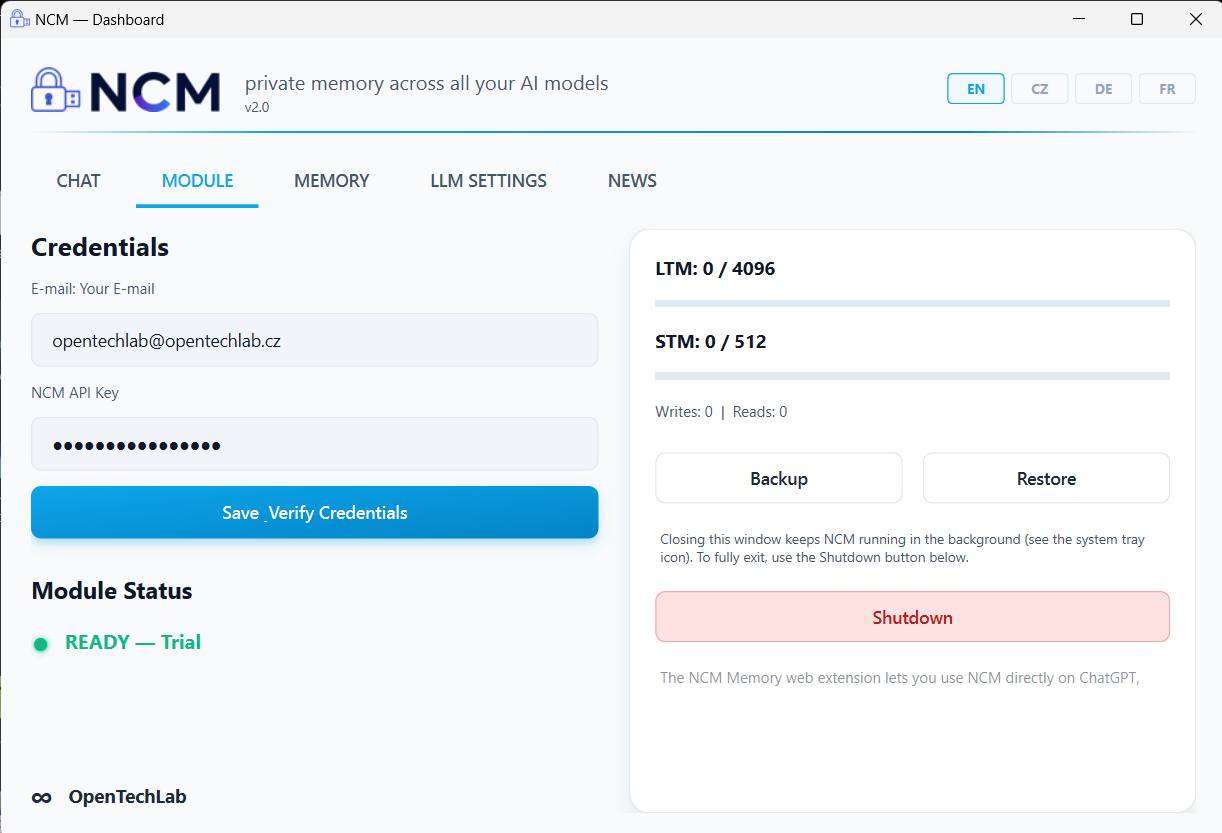Switch language to FR

click(1168, 88)
